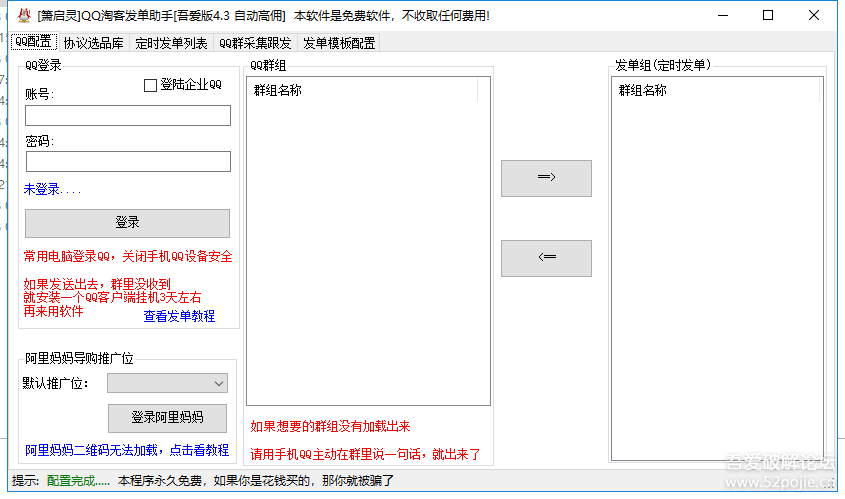This screenshot has width=845, height=499.
Task: Minimize the window
Action: tap(723, 15)
